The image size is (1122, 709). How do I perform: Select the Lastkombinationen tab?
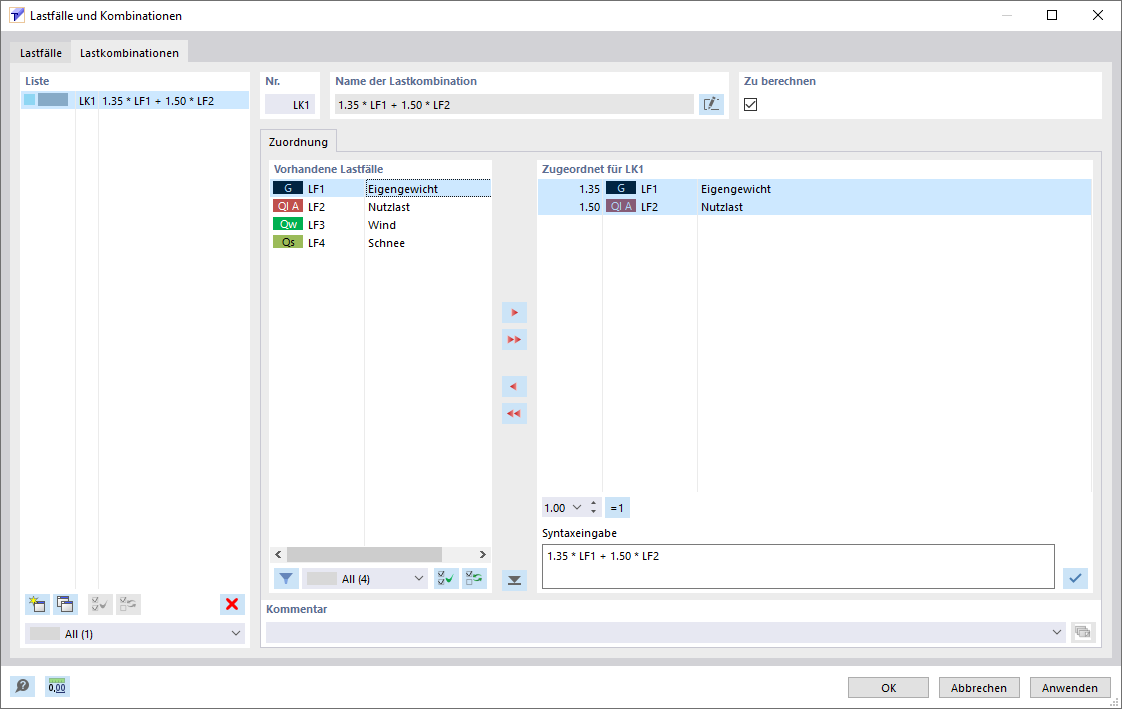tap(130, 53)
